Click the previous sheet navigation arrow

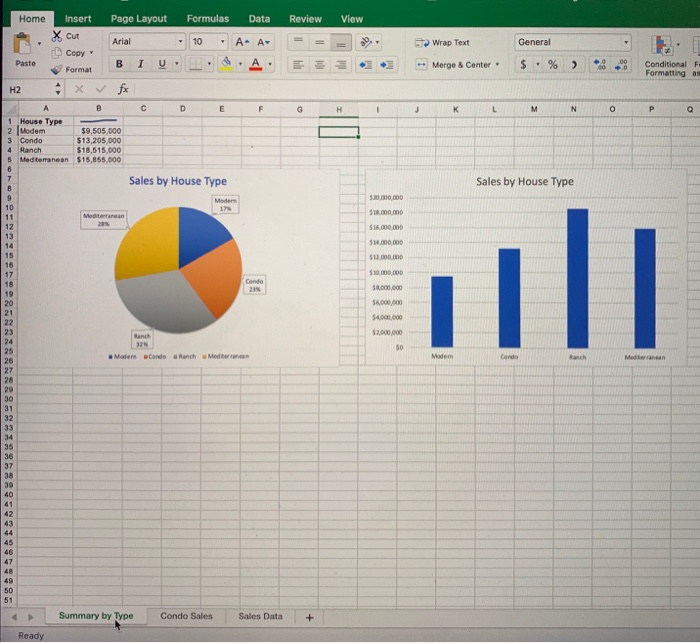pyautogui.click(x=14, y=617)
